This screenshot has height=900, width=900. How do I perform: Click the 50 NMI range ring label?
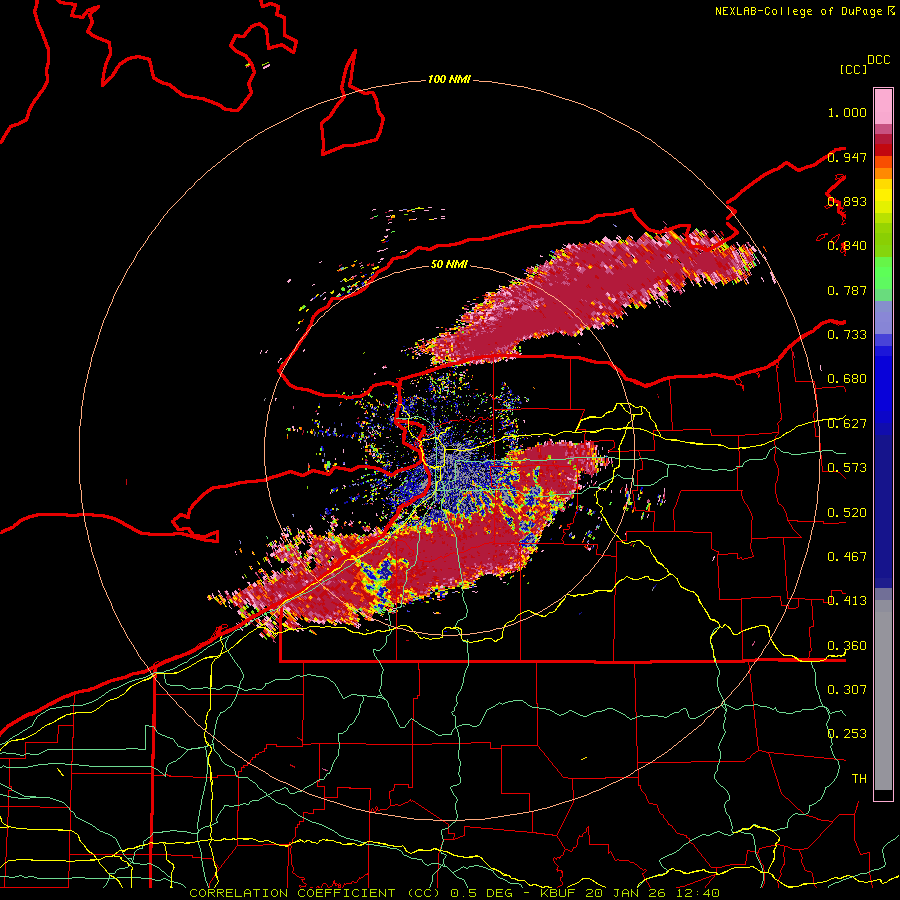449,264
